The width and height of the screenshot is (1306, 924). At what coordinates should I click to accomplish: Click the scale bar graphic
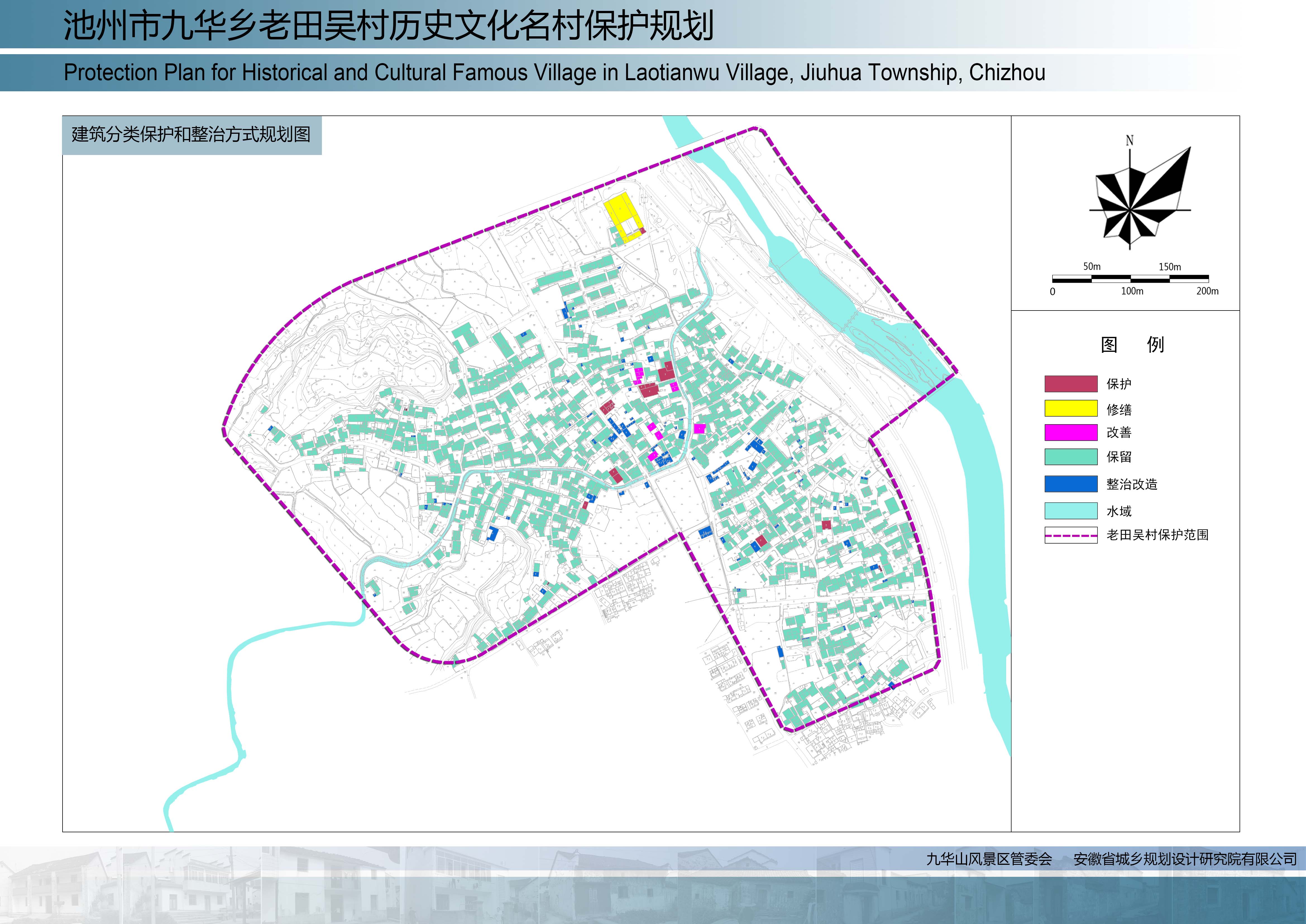[1130, 279]
